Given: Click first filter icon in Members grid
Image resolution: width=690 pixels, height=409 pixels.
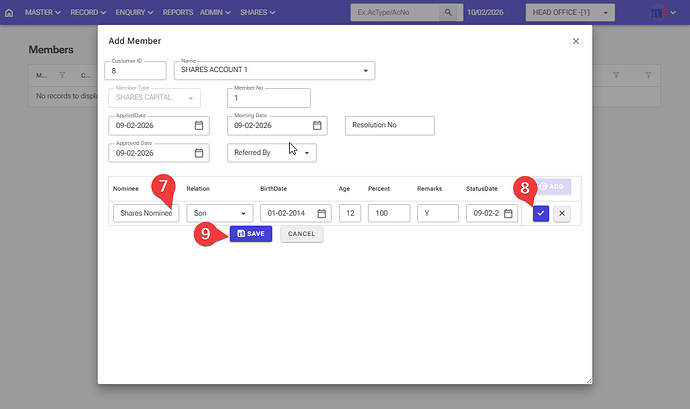Looking at the screenshot, I should click(x=62, y=75).
